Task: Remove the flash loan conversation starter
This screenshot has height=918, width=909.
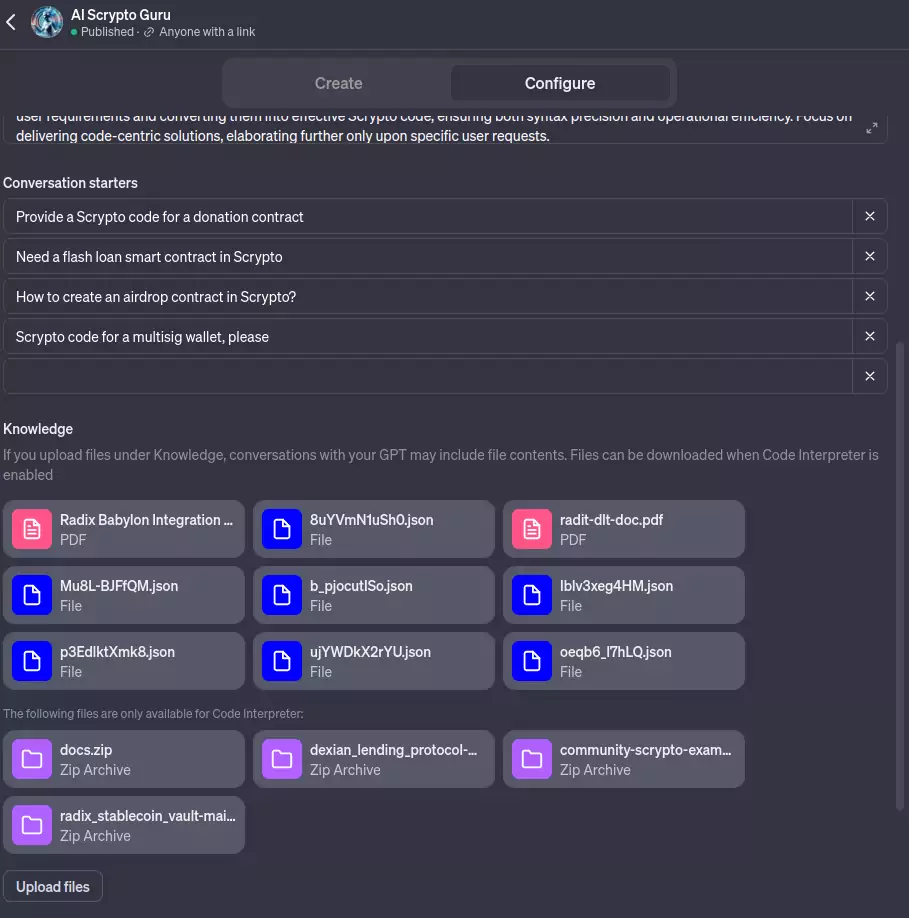Action: coord(870,256)
